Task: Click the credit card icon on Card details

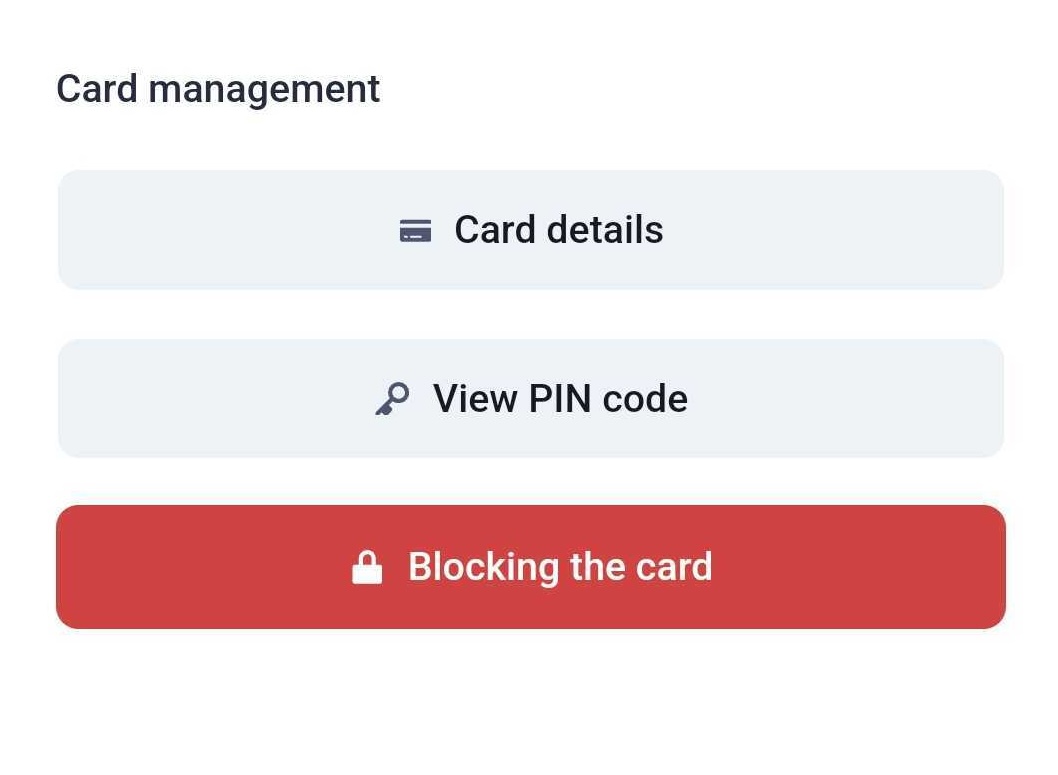Action: [x=414, y=229]
